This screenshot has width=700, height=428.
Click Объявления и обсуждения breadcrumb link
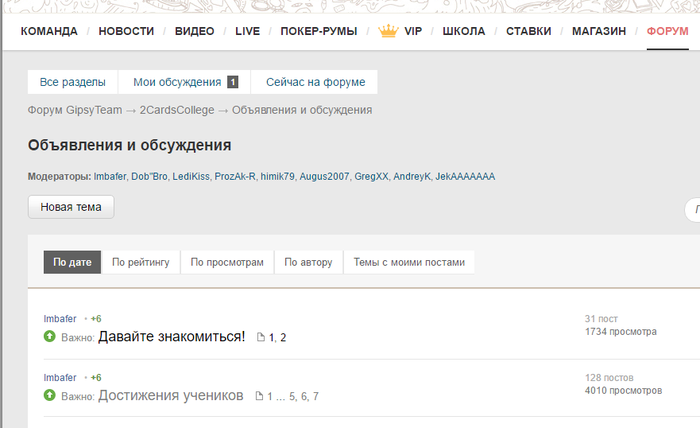(302, 110)
